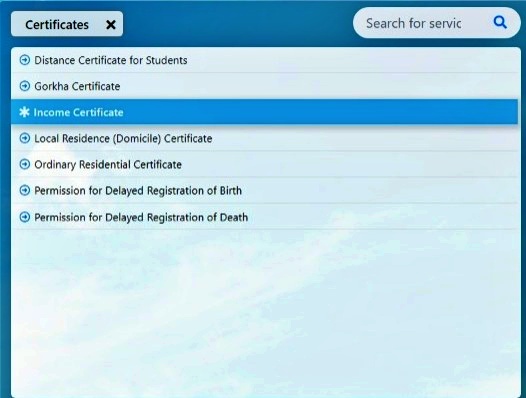Image resolution: width=526 pixels, height=398 pixels.
Task: Click arrow icon beside Local Residence Certificate
Action: 25,138
